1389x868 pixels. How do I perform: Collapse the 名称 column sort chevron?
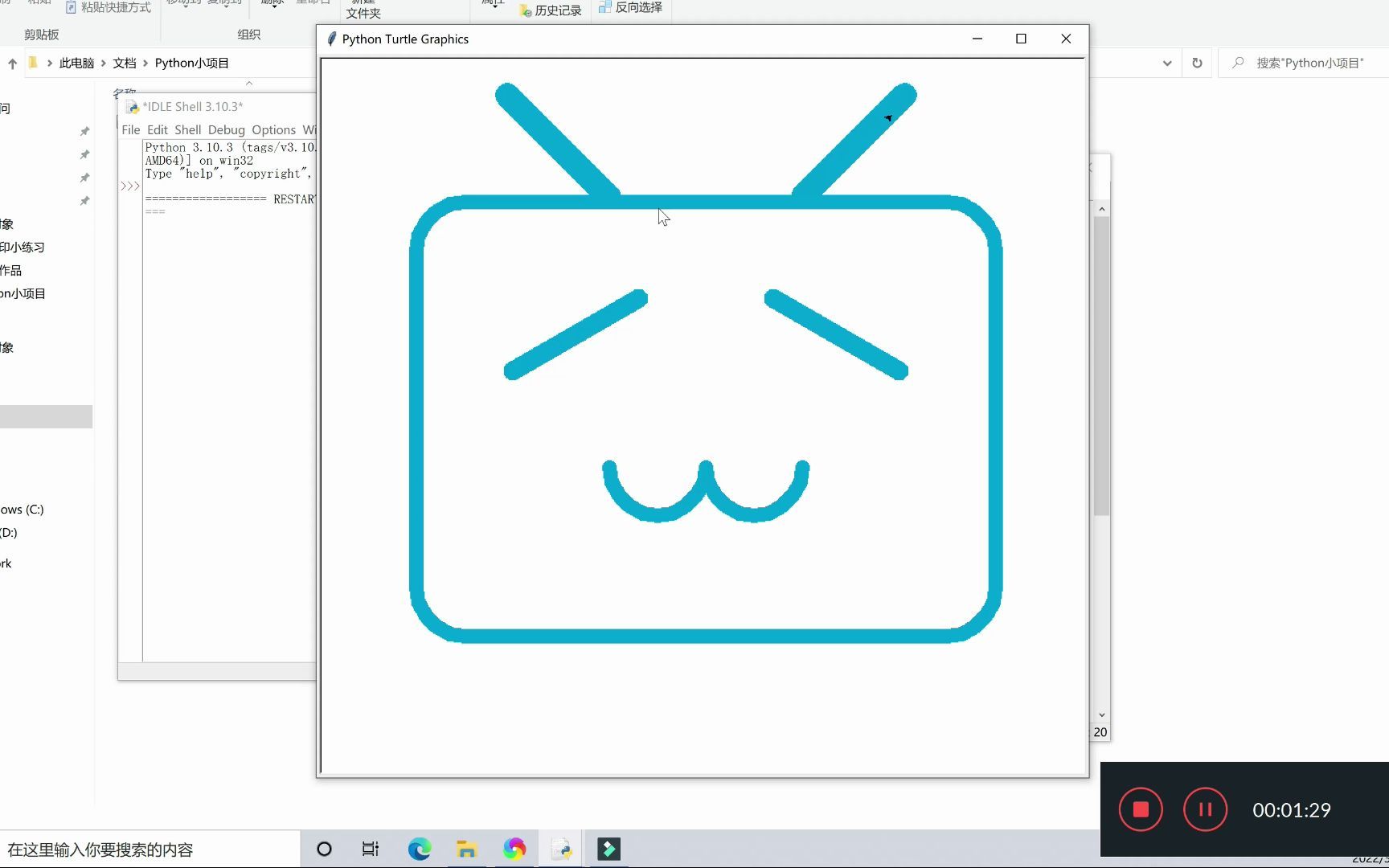pyautogui.click(x=249, y=83)
